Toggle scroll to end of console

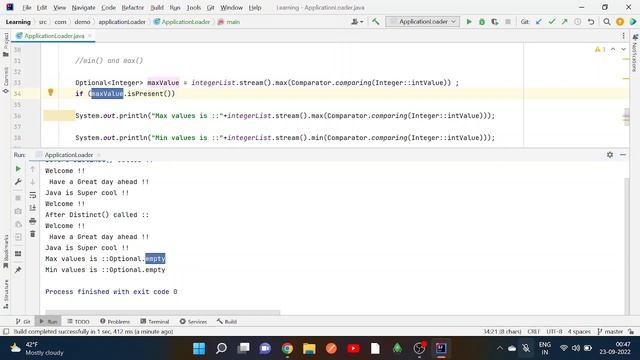33,208
